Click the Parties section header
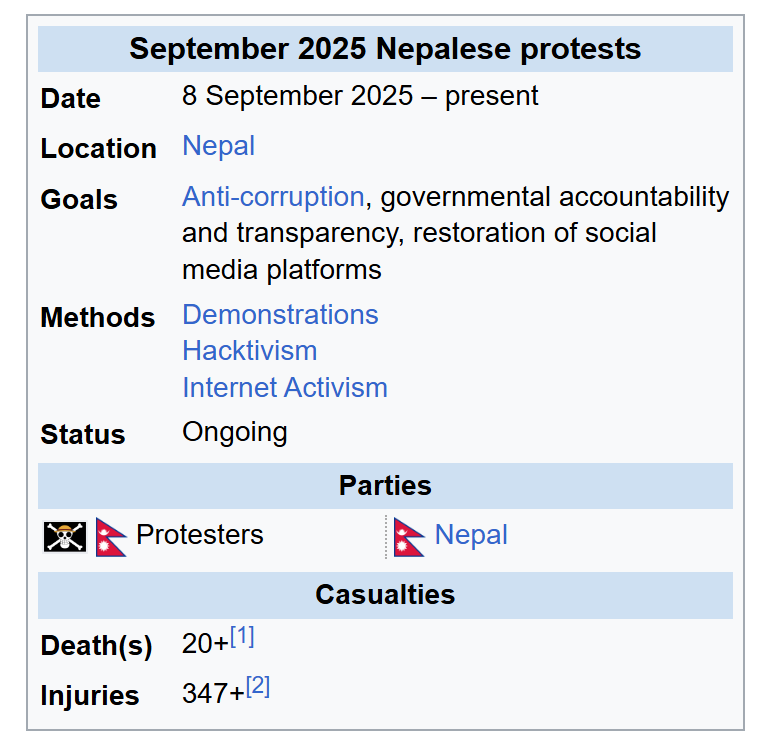Screen dimensions: 776x734 coord(385,486)
